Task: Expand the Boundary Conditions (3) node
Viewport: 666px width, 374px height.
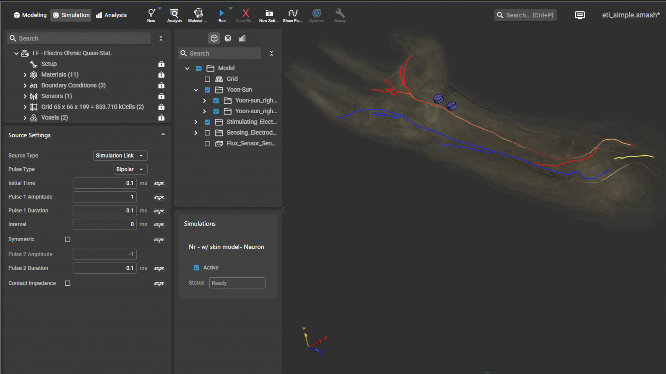Action: point(25,85)
